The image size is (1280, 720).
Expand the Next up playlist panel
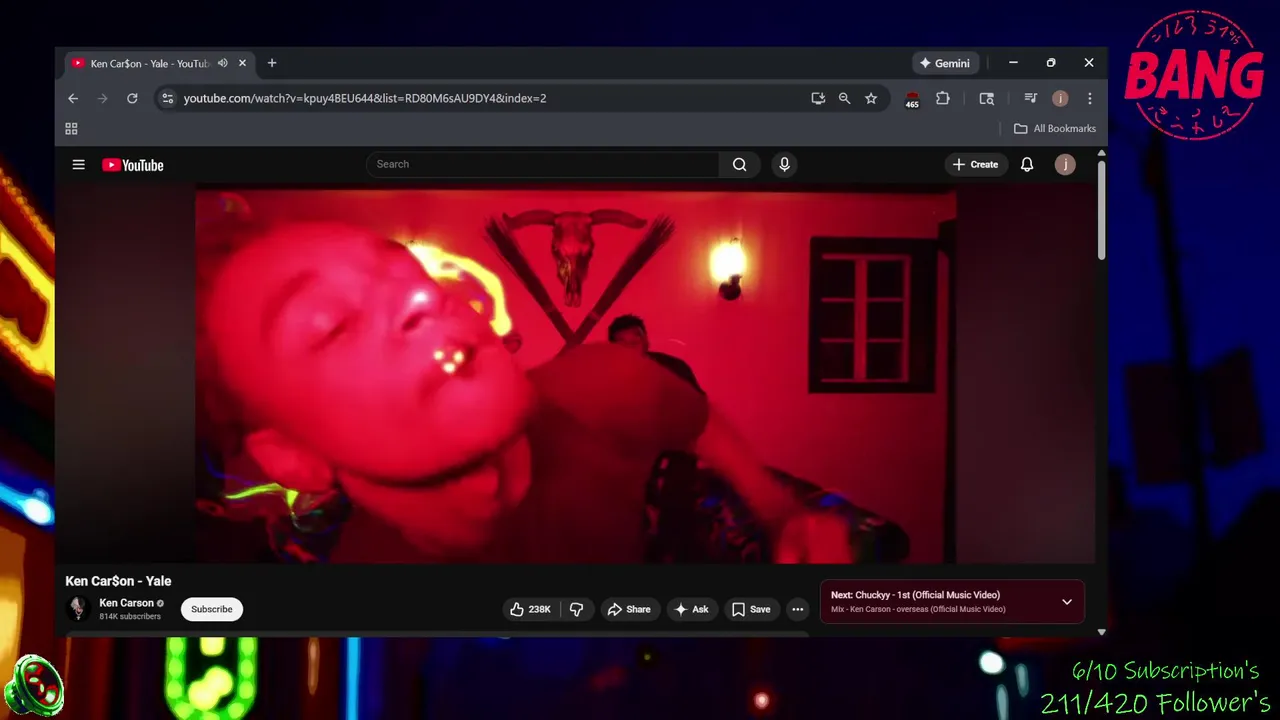click(x=1067, y=602)
